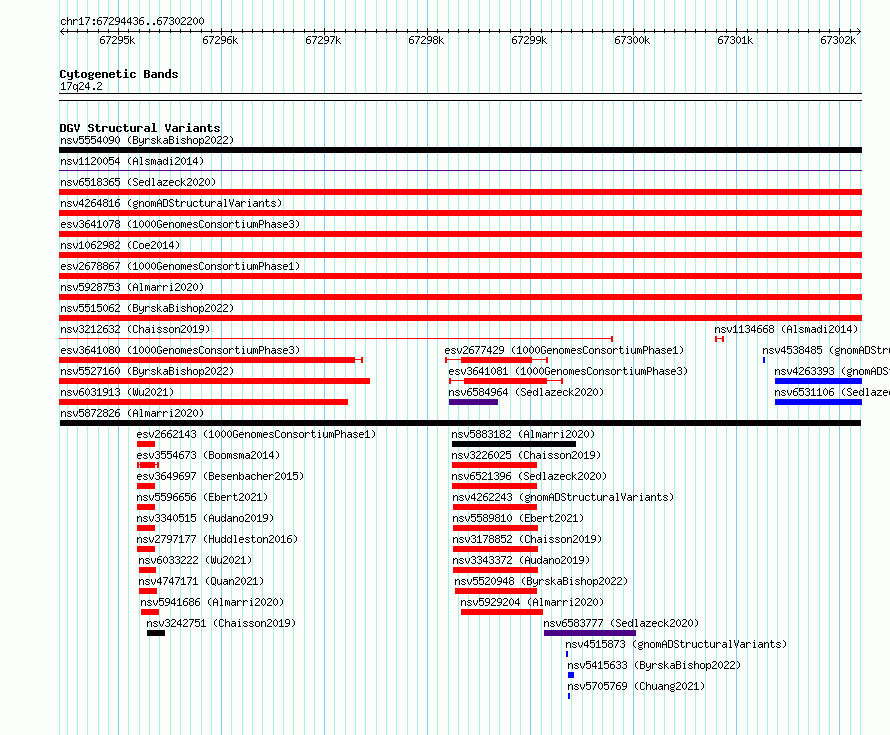890x735 pixels.
Task: Open nsv5872826 (Almarri2020) variant label
Action: 132,413
